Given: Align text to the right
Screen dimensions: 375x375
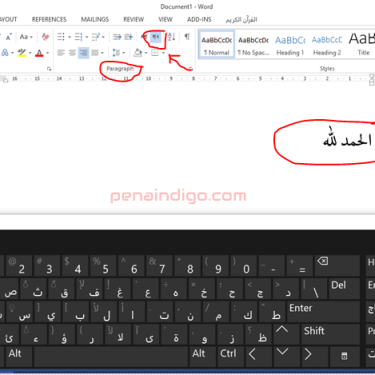Looking at the screenshot, I should click(x=83, y=53).
